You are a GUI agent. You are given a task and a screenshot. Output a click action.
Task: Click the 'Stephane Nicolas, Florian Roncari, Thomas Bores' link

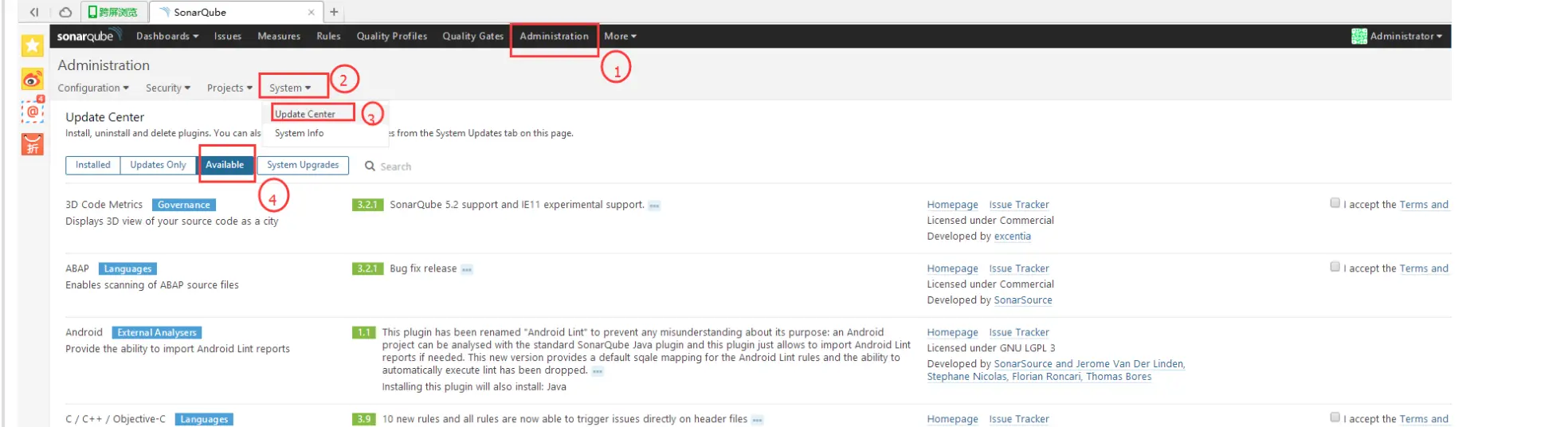[1039, 377]
